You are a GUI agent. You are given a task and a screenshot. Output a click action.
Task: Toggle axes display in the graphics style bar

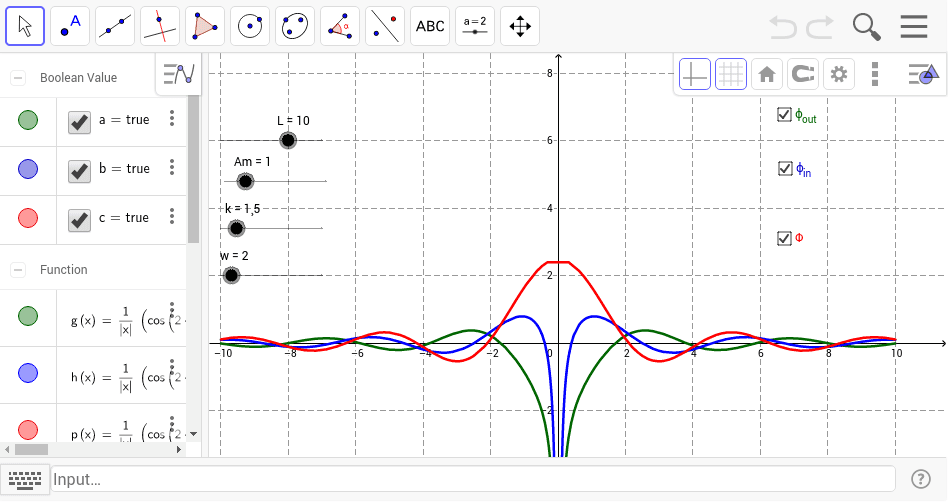[x=695, y=74]
